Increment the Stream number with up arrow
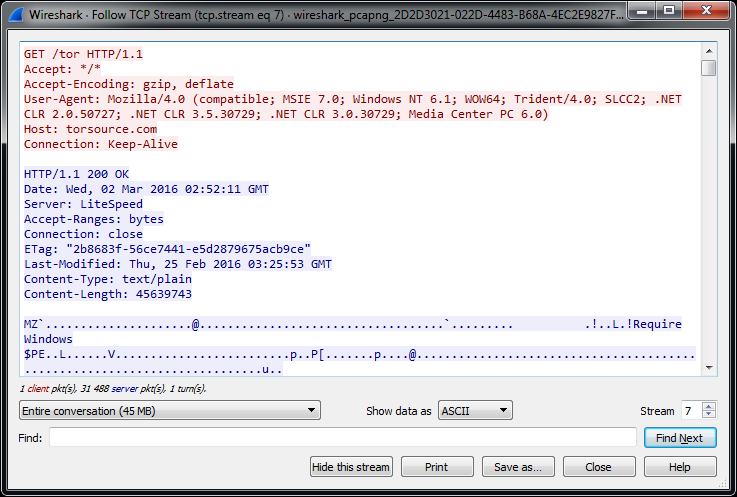 pyautogui.click(x=709, y=406)
